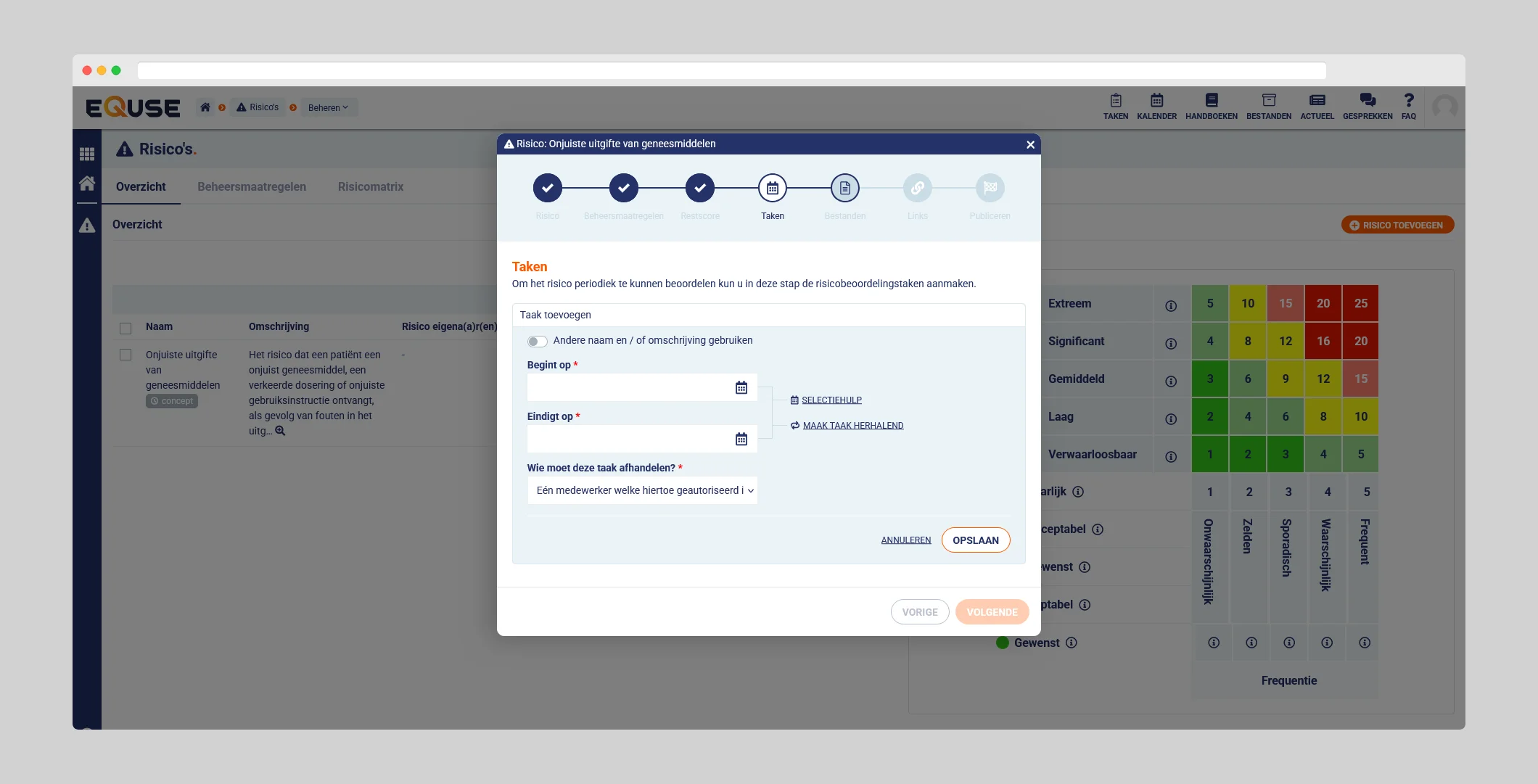Open calendar picker for Eindigt op
This screenshot has height=784, width=1538.
pyautogui.click(x=741, y=440)
